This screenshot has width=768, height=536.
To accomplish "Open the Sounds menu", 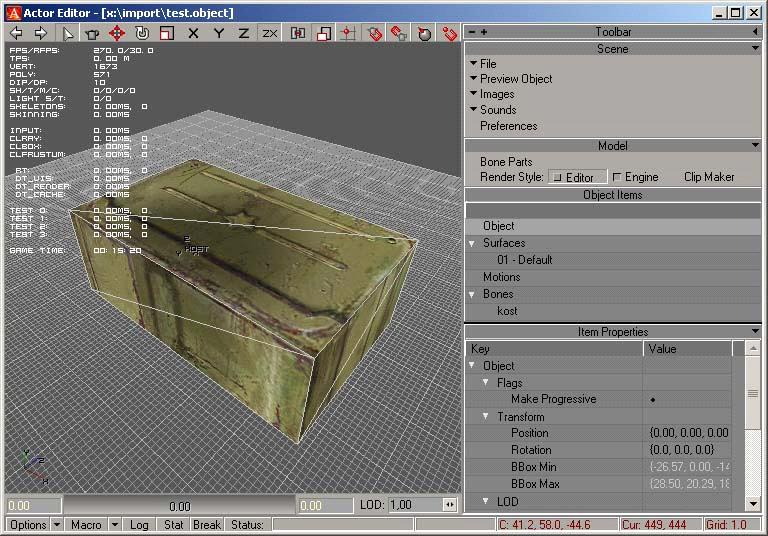I will (x=497, y=110).
